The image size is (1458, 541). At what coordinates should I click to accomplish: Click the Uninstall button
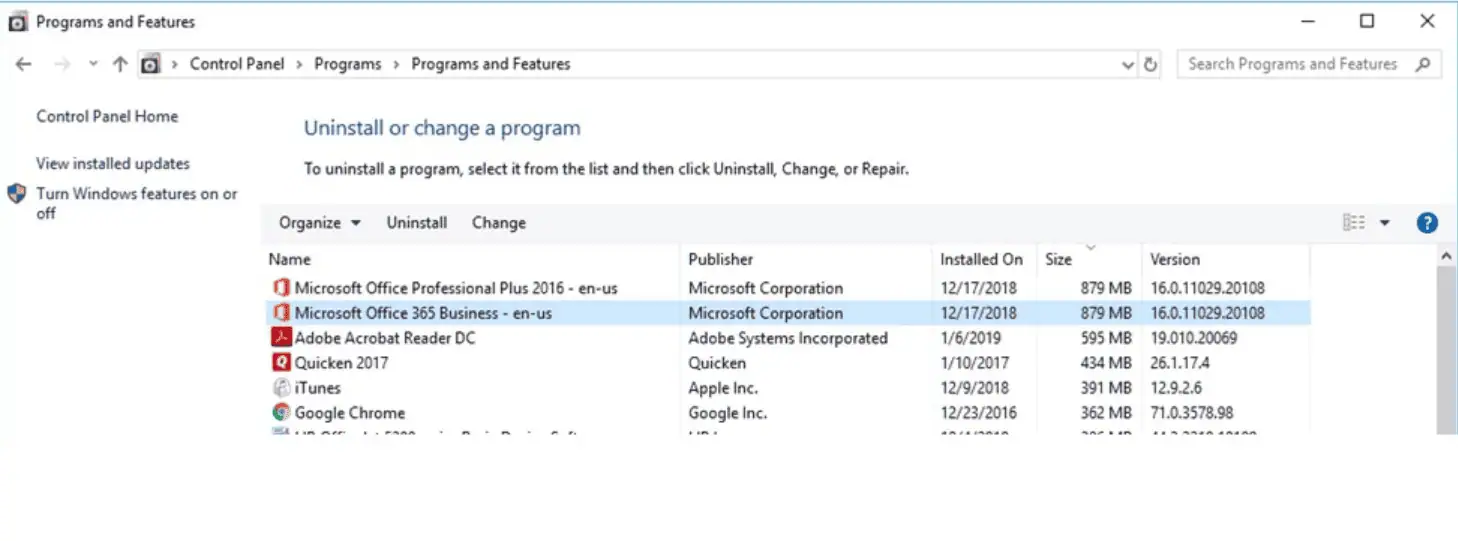[x=417, y=223]
